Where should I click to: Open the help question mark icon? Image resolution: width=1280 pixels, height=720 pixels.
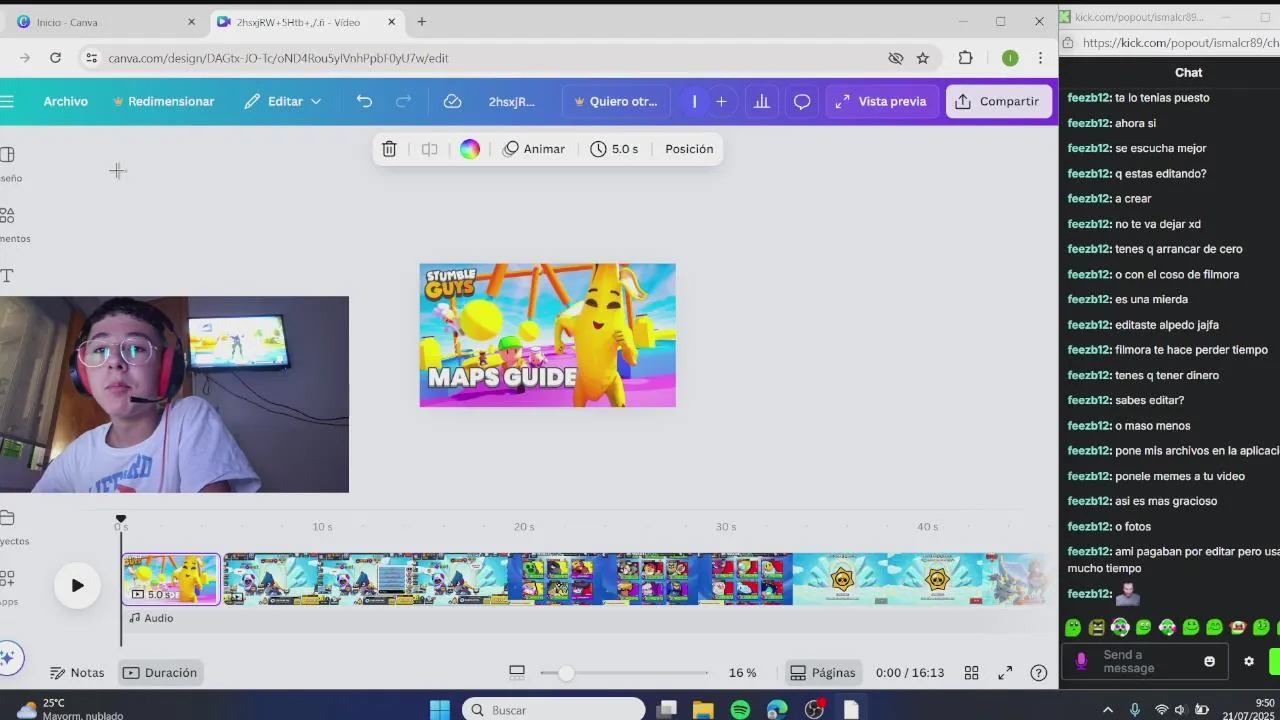click(1039, 673)
